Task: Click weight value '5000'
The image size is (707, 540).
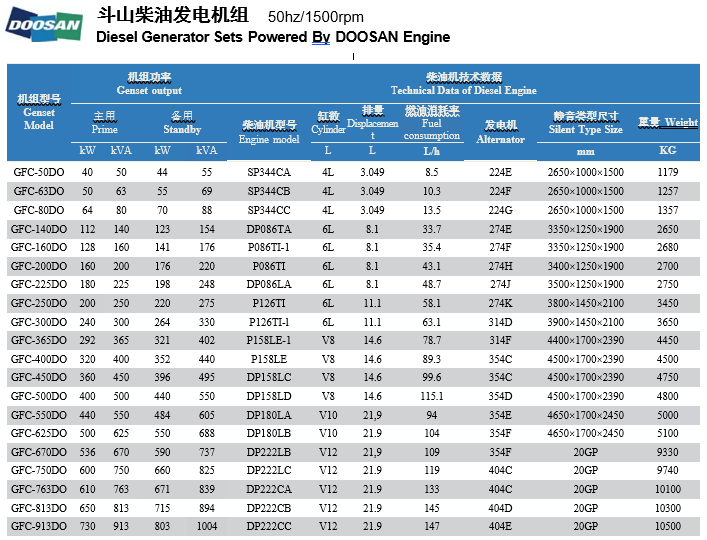Action: 668,415
